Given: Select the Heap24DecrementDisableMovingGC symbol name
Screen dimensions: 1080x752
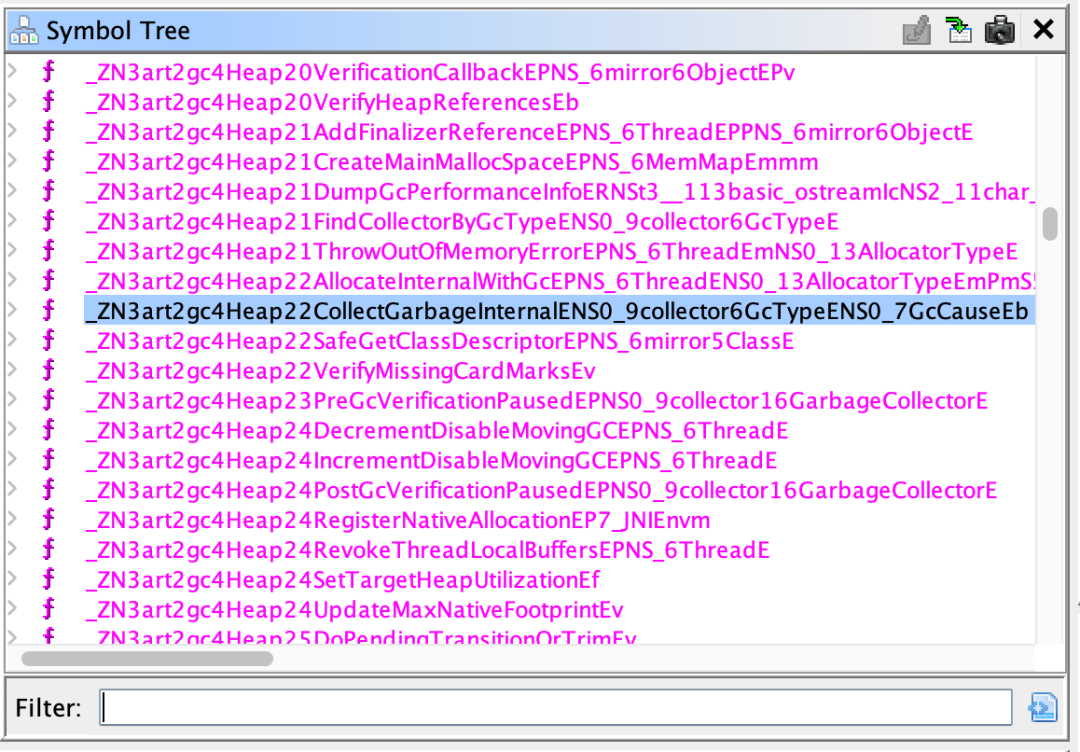Looking at the screenshot, I should (x=437, y=430).
